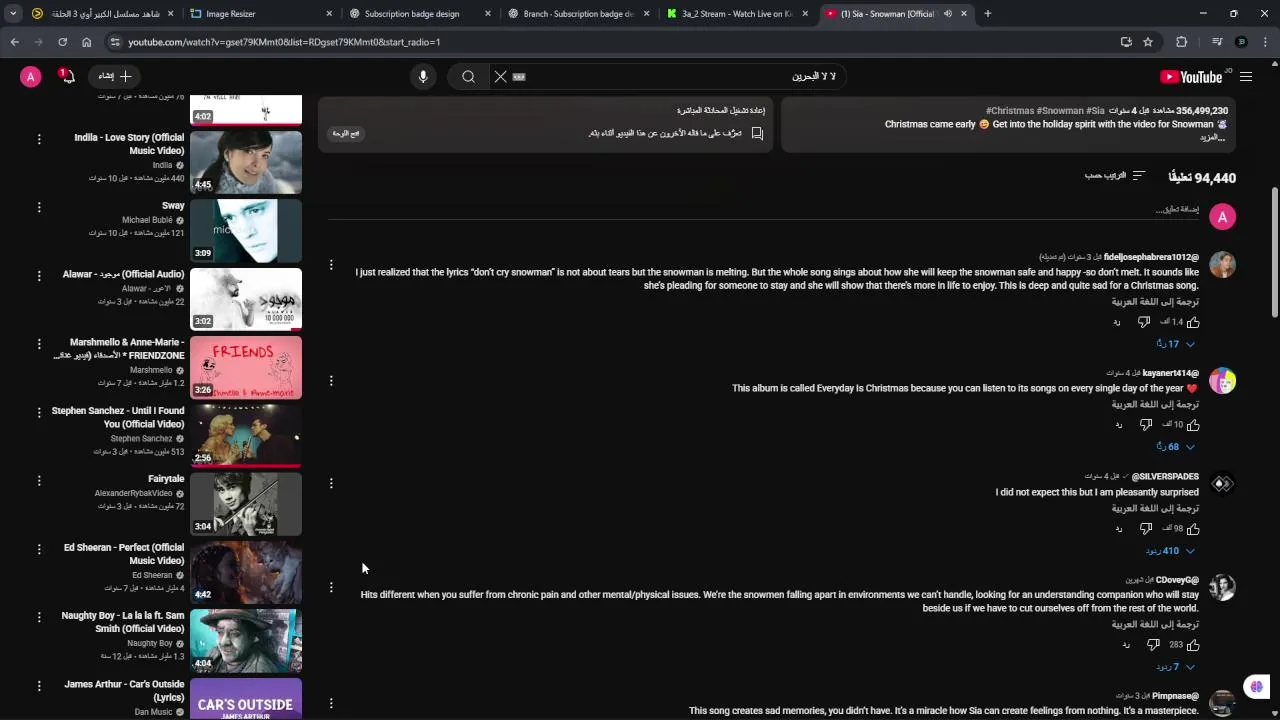The width and height of the screenshot is (1280, 720).
Task: Translate CDoveyG comment to Arabic
Action: point(1155,625)
